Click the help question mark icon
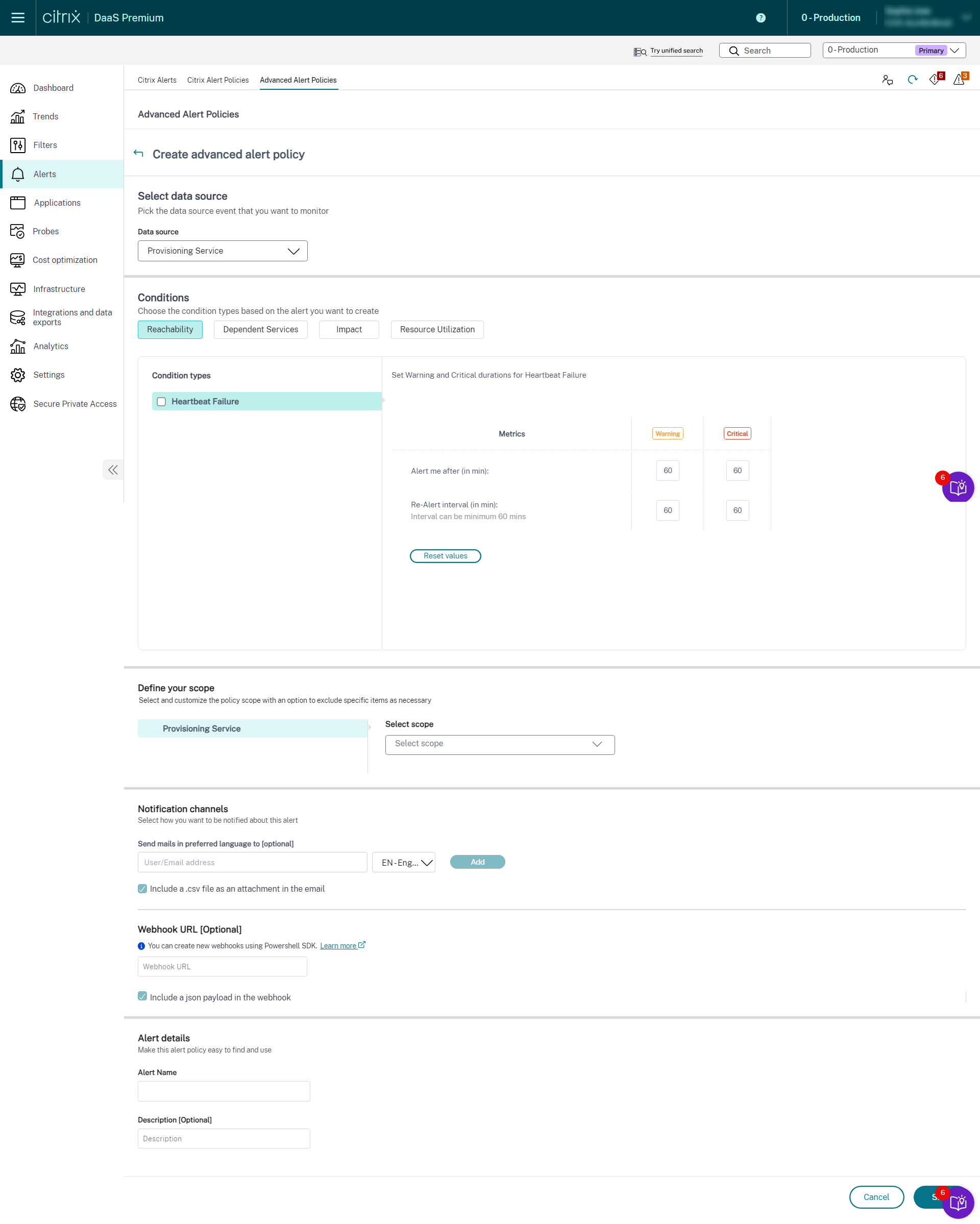 pyautogui.click(x=761, y=17)
